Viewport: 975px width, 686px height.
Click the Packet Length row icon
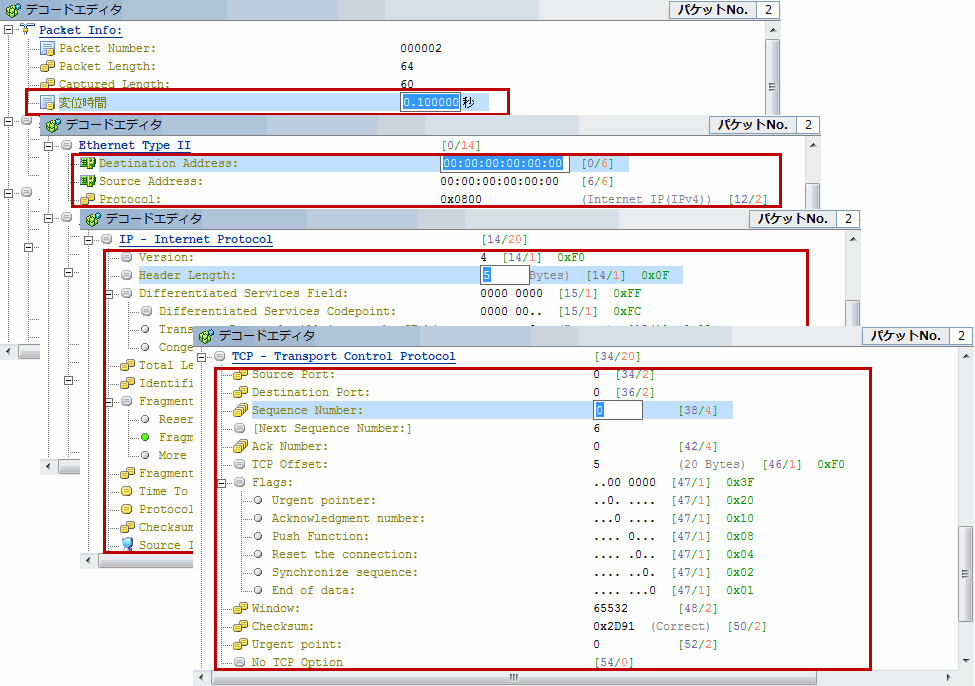pos(47,66)
